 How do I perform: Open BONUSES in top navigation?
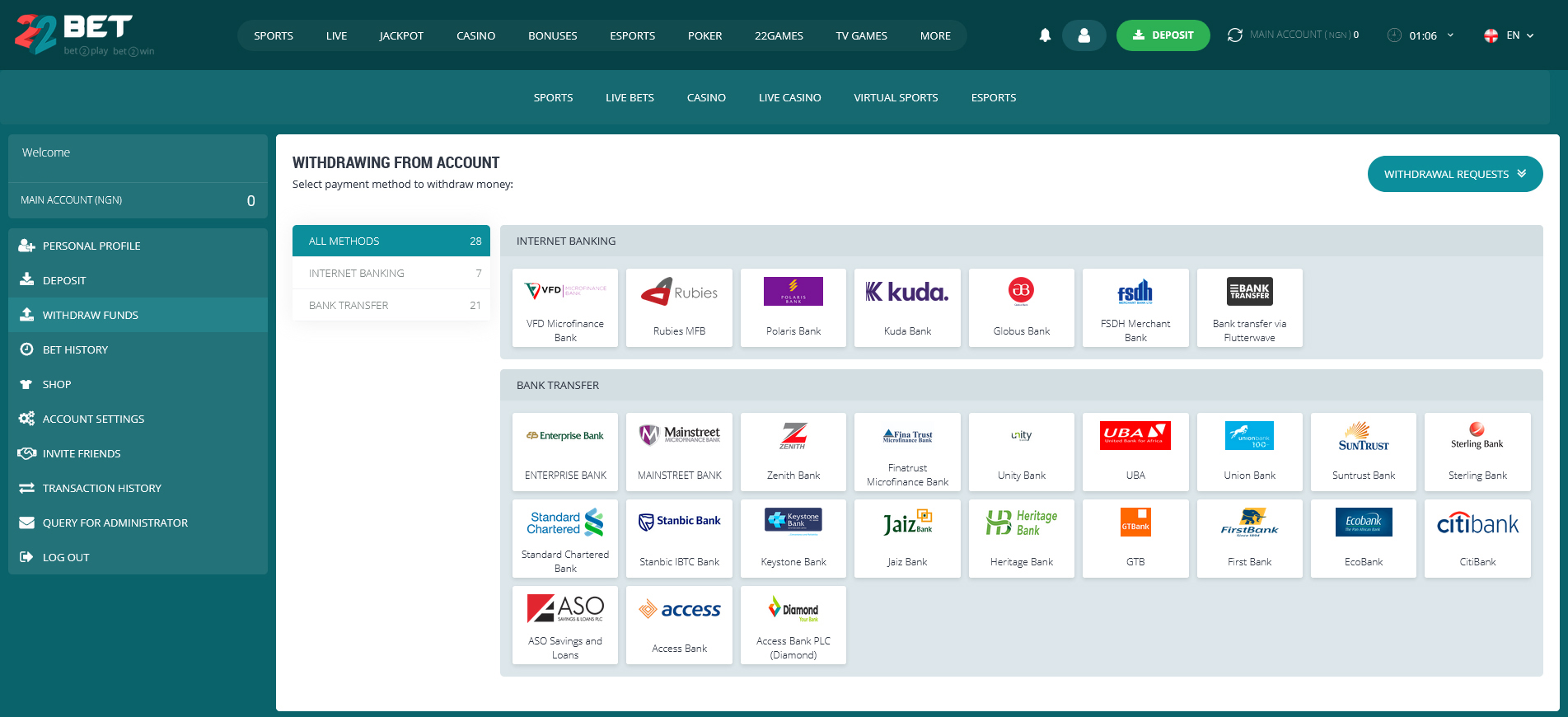pyautogui.click(x=553, y=35)
